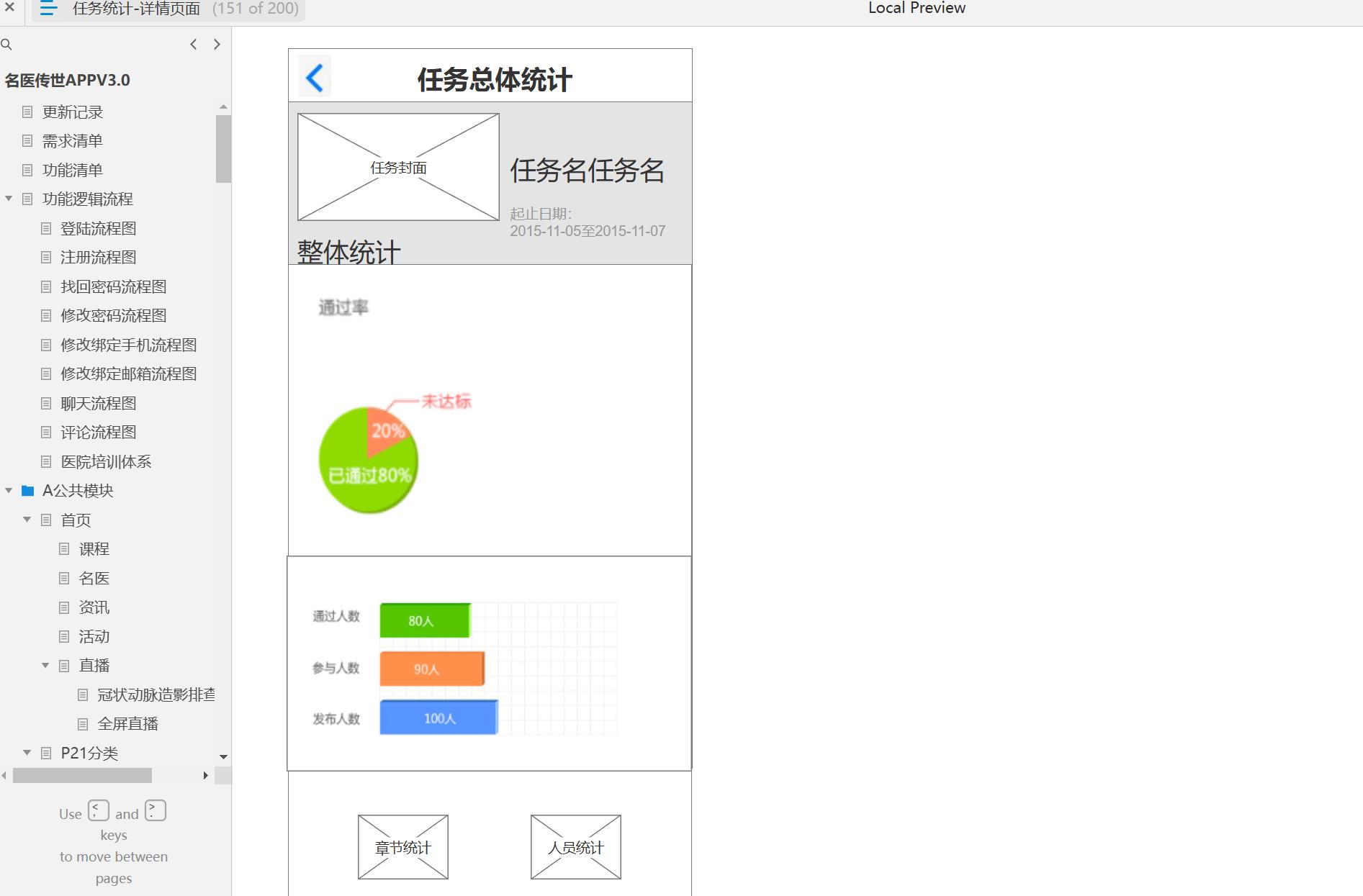Click page icon beside 医院培训体系
Image resolution: width=1363 pixels, height=896 pixels.
point(46,461)
